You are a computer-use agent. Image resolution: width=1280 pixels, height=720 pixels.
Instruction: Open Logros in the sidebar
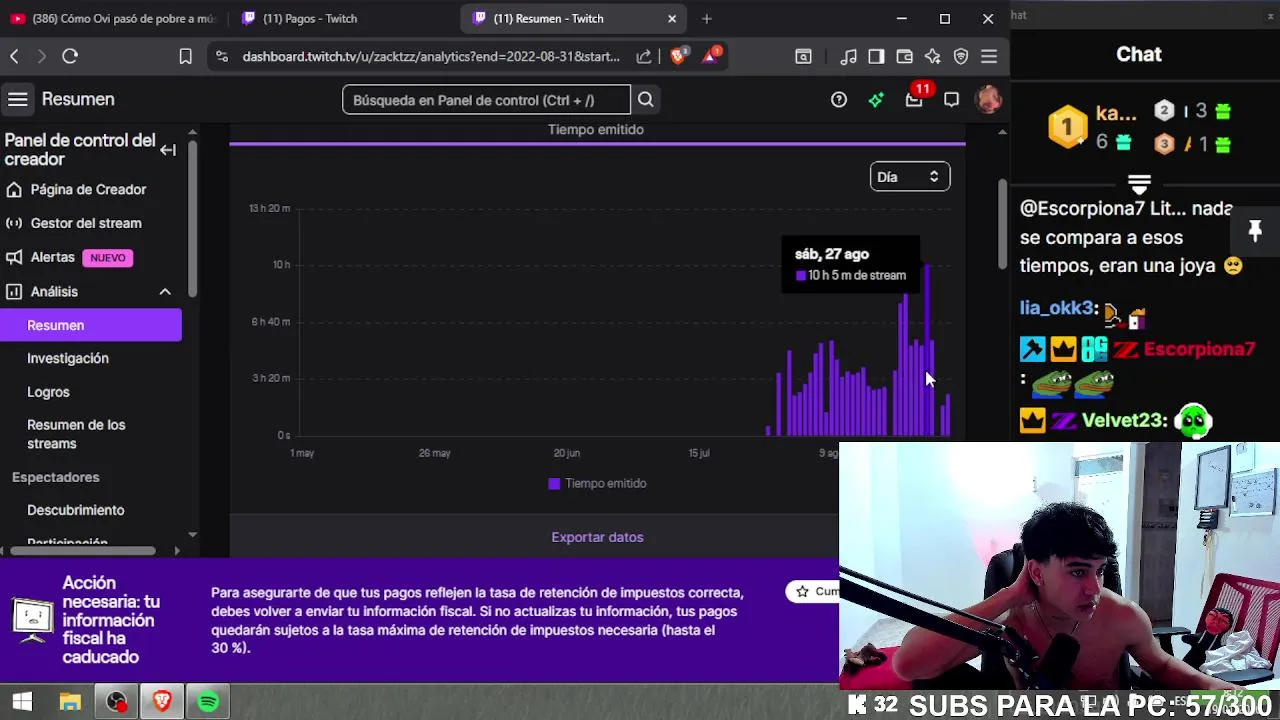click(48, 392)
